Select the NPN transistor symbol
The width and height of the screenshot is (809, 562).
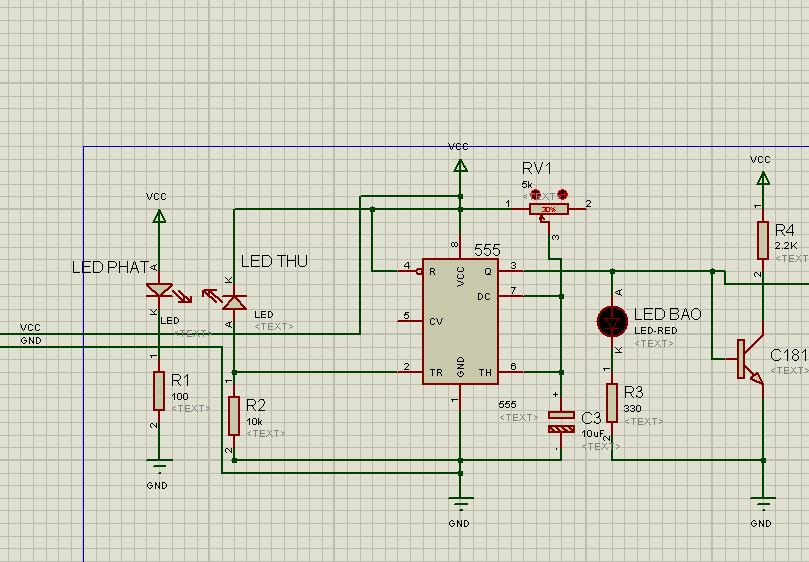(x=749, y=359)
